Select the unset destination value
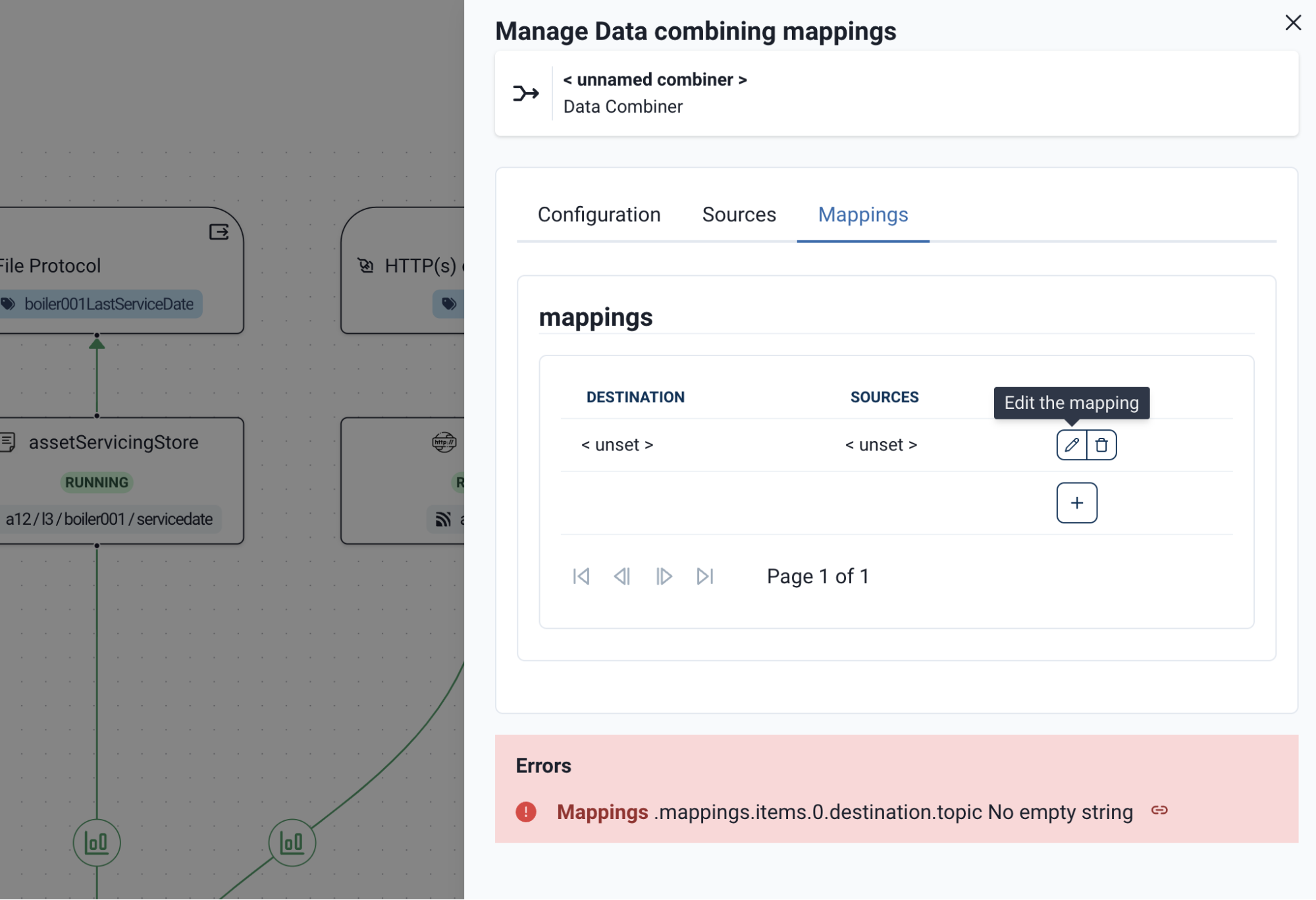Screen dimensions: 1316x900 click(618, 444)
